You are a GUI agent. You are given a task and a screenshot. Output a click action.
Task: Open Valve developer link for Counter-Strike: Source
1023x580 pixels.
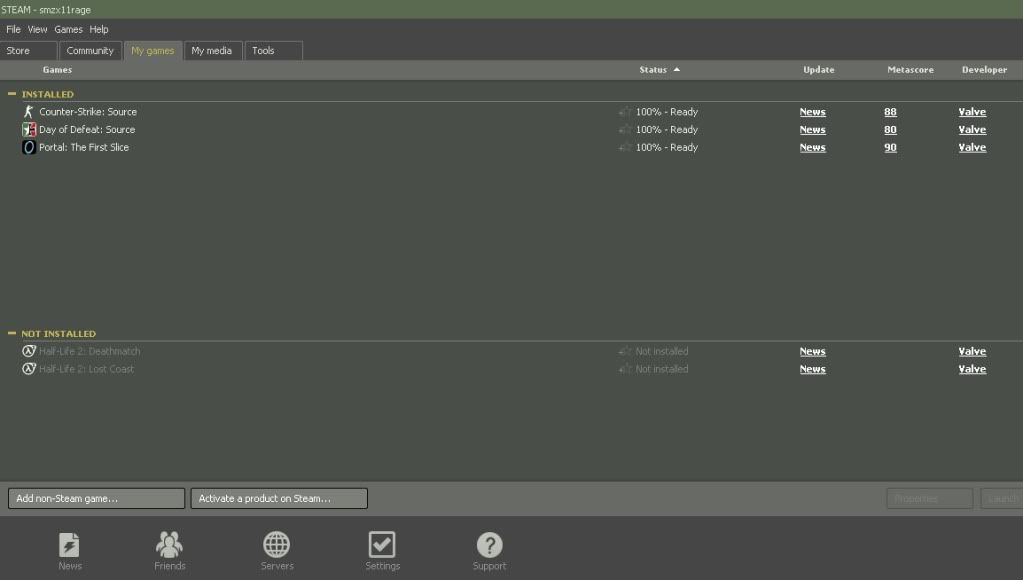[x=972, y=112]
